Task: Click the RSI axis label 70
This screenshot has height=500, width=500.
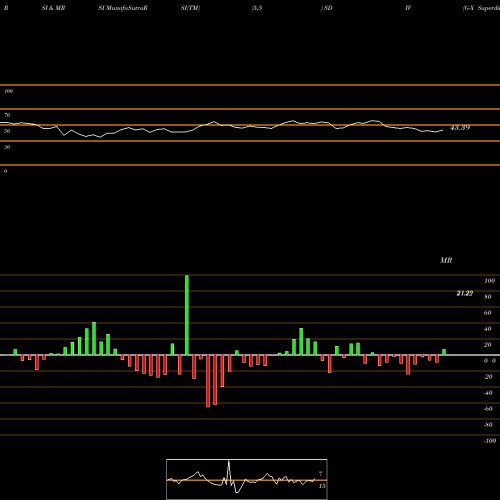Action: pos(7,115)
